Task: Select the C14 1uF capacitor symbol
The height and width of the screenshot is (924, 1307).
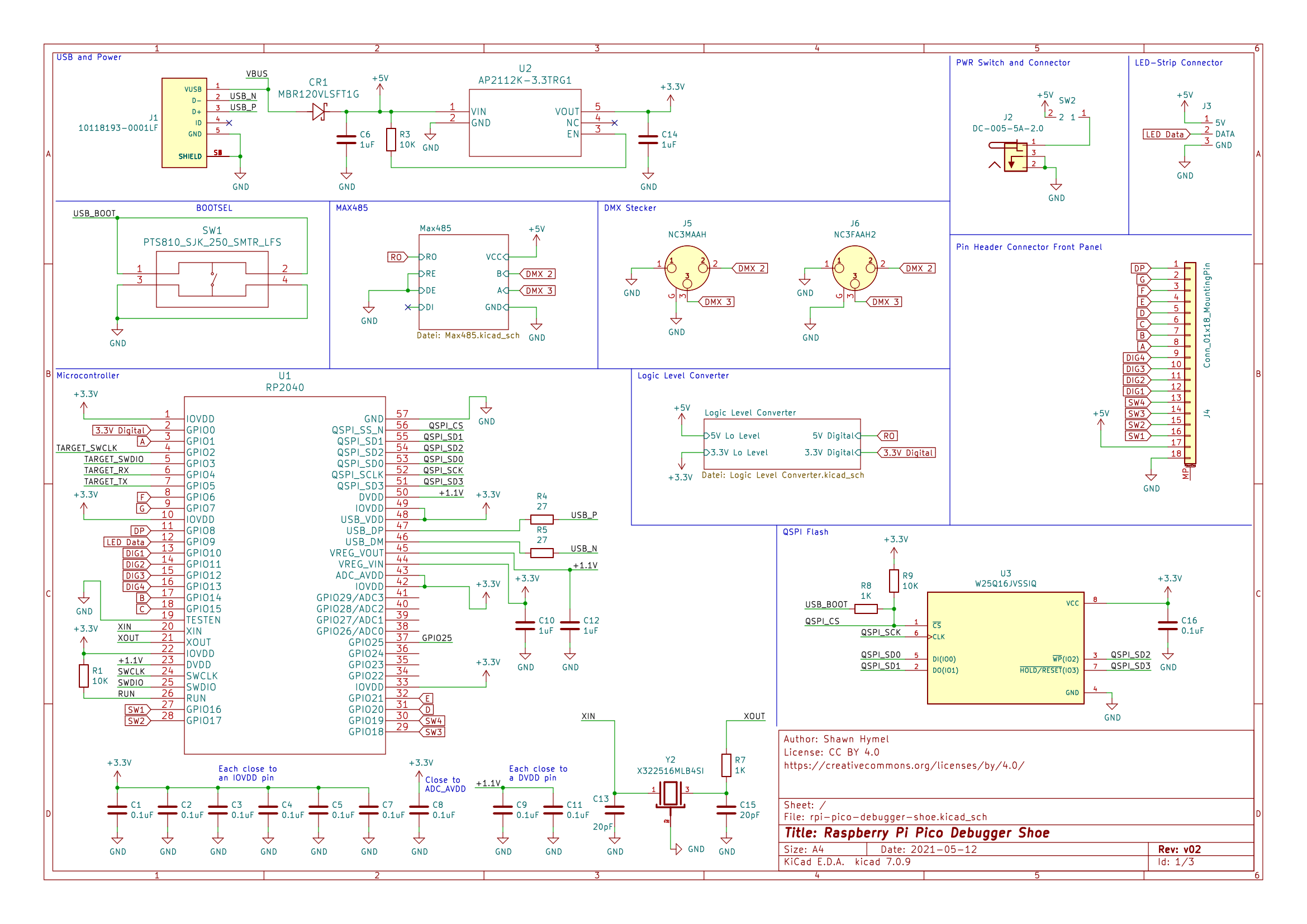Action: coord(648,140)
